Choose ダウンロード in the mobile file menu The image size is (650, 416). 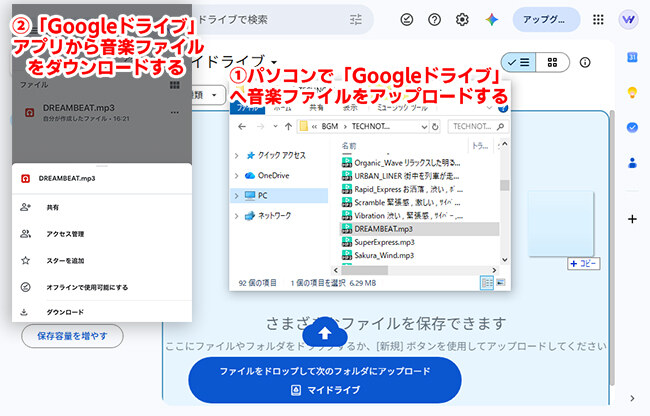point(102,312)
